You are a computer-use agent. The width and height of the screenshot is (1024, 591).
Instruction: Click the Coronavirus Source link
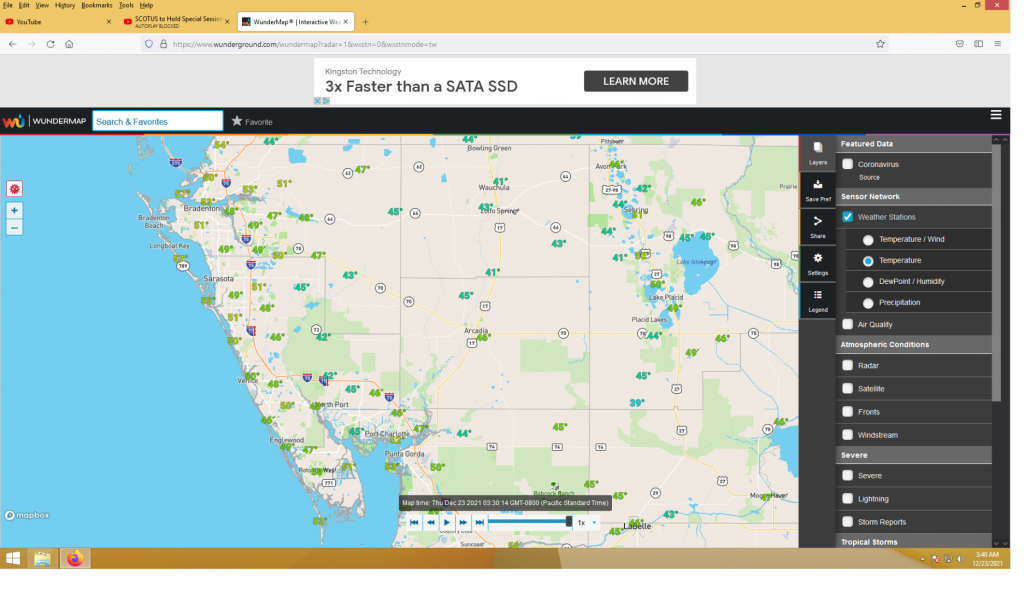869,177
